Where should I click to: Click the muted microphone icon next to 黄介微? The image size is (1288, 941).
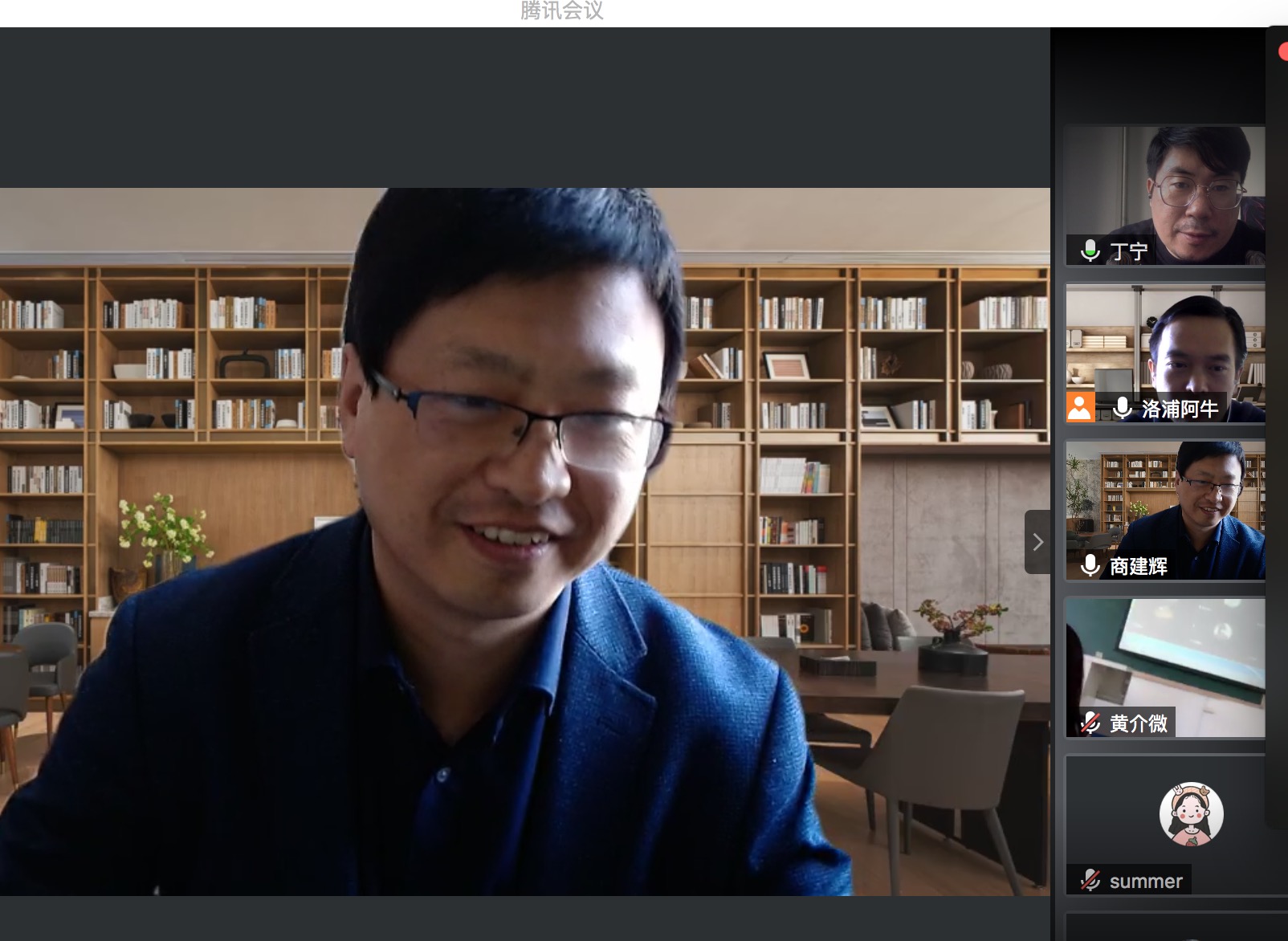click(x=1090, y=723)
